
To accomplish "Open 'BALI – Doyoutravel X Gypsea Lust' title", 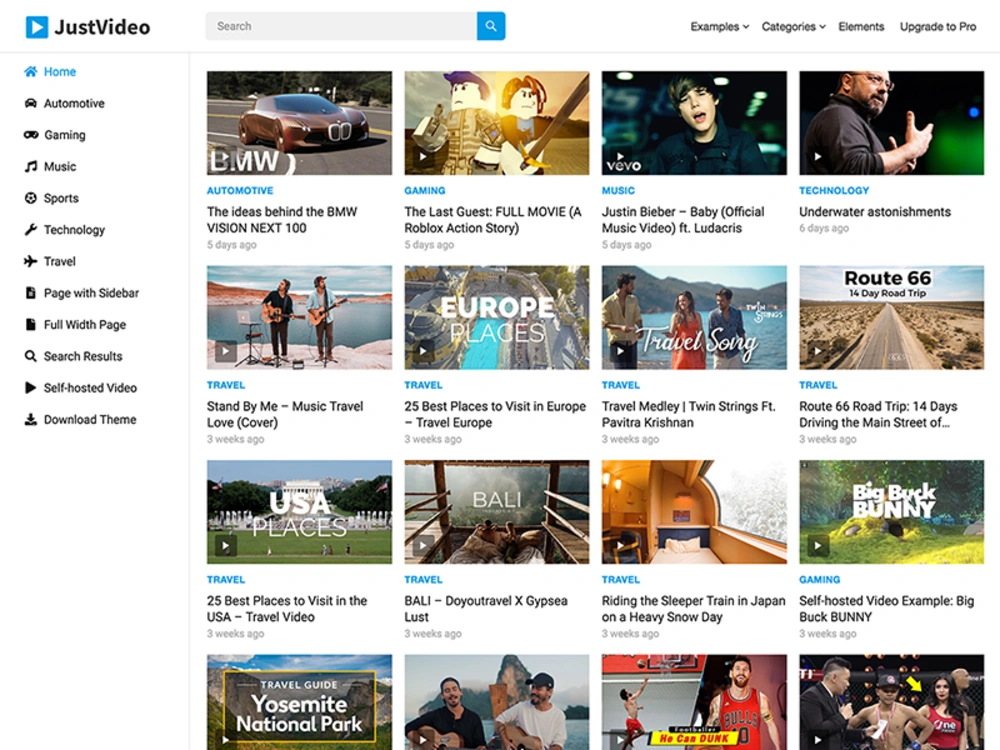I will tap(486, 609).
